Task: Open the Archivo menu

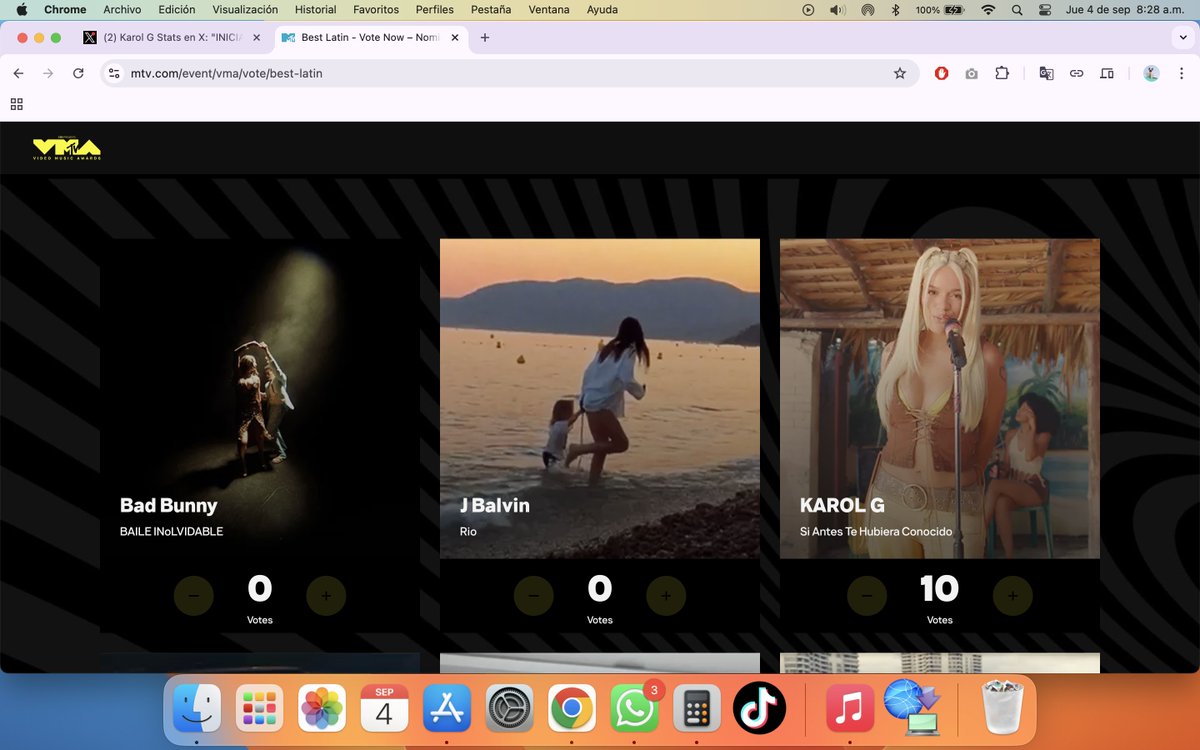Action: (x=122, y=9)
